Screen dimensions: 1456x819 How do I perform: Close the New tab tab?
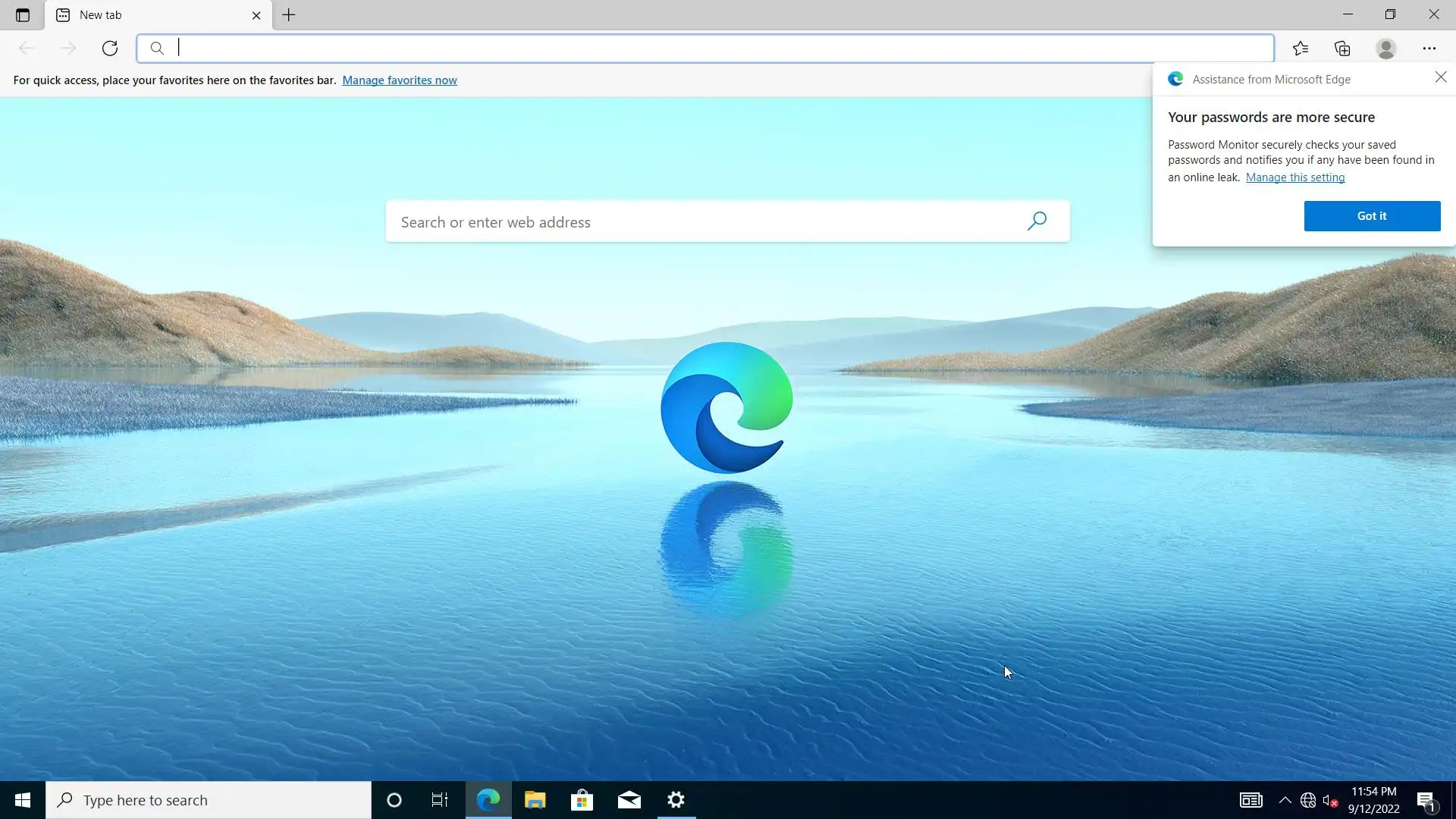tap(256, 15)
